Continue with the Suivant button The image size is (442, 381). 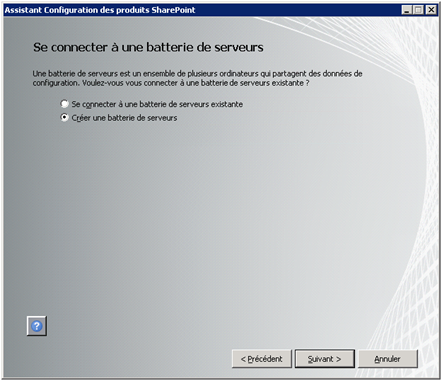325,359
